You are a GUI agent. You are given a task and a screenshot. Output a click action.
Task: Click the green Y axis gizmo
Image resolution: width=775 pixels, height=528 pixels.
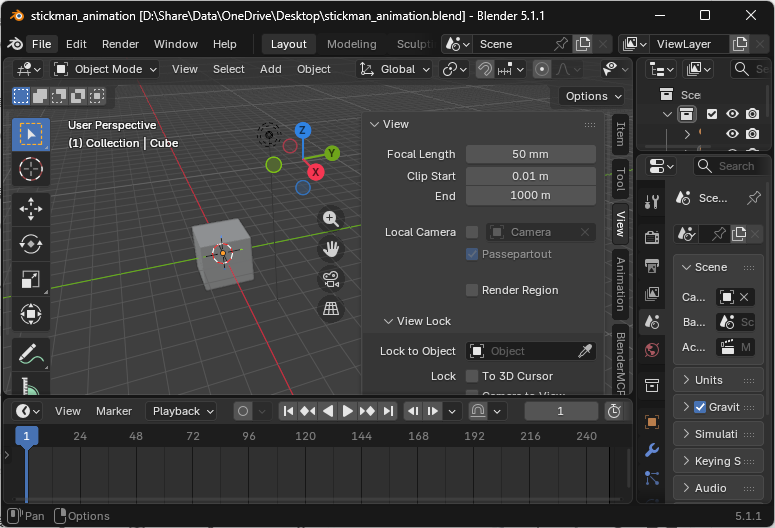(x=332, y=153)
